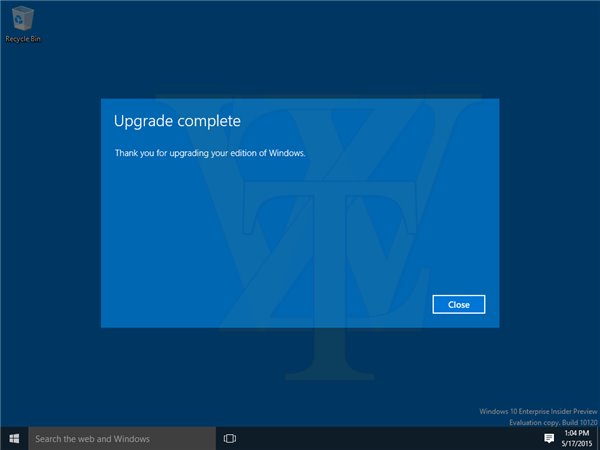Viewport: 600px width, 450px height.
Task: Click the blank dialog area left of Close
Action: [300, 304]
